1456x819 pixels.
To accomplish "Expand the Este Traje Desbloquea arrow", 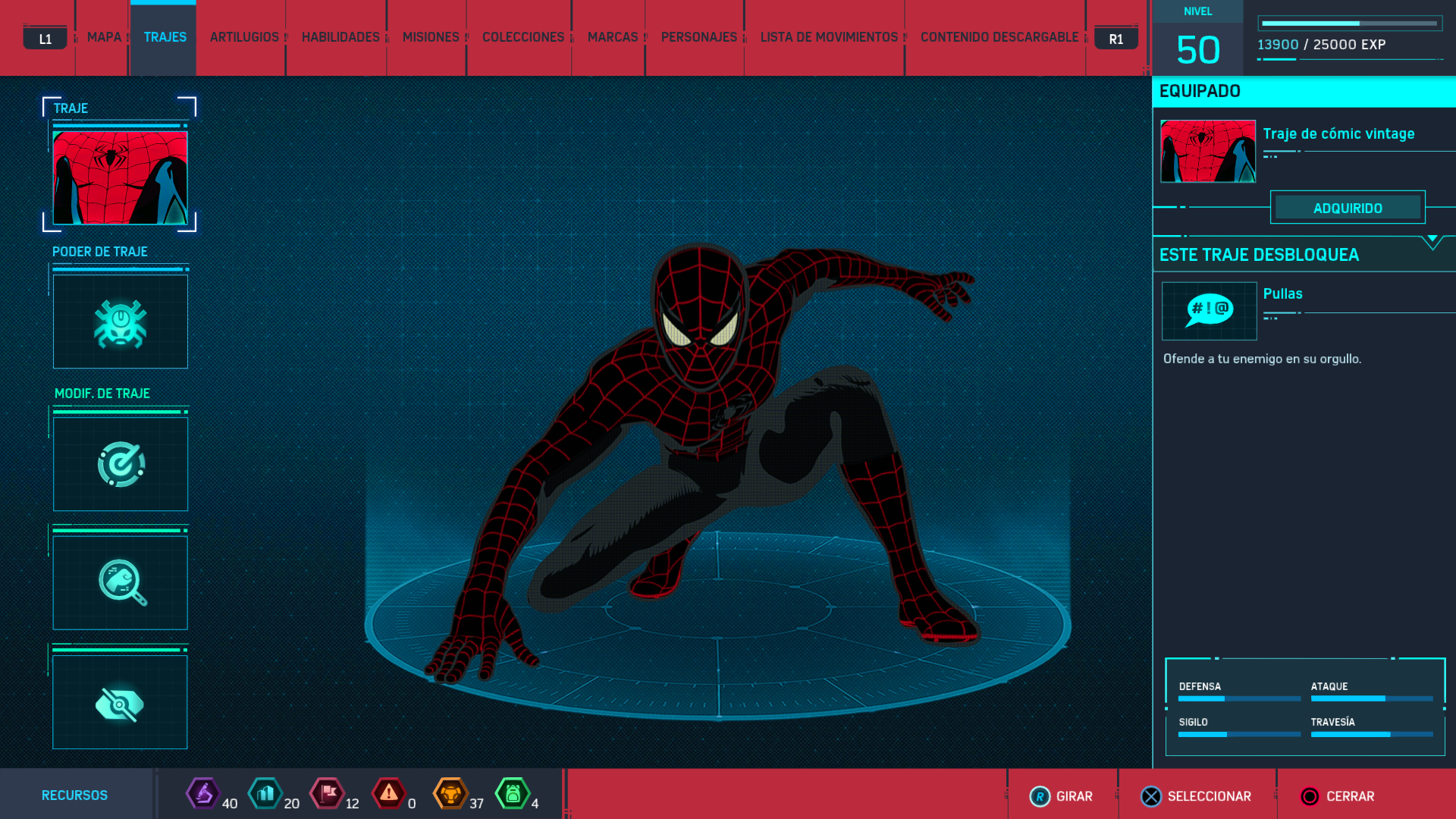I will pyautogui.click(x=1432, y=241).
